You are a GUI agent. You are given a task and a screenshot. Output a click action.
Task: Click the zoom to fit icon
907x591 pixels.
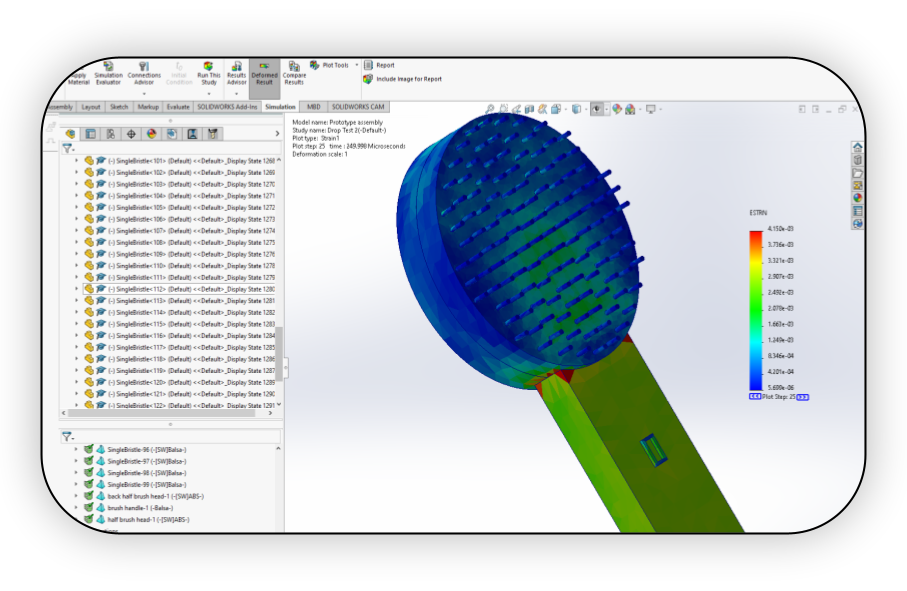489,109
